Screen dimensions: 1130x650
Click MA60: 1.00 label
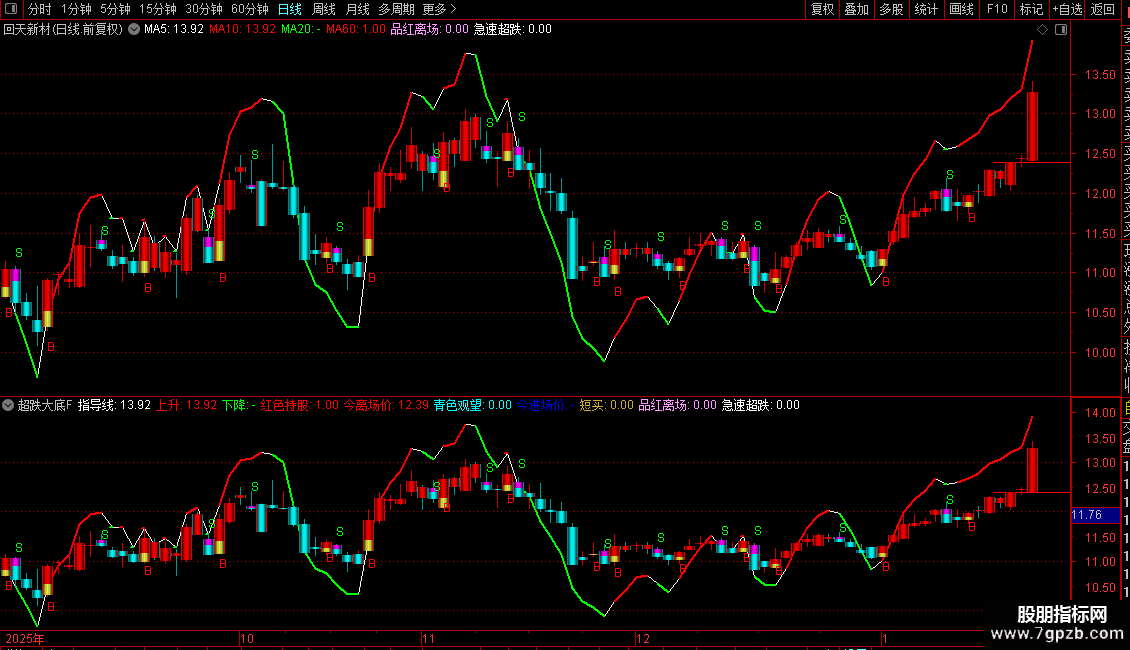coord(355,30)
